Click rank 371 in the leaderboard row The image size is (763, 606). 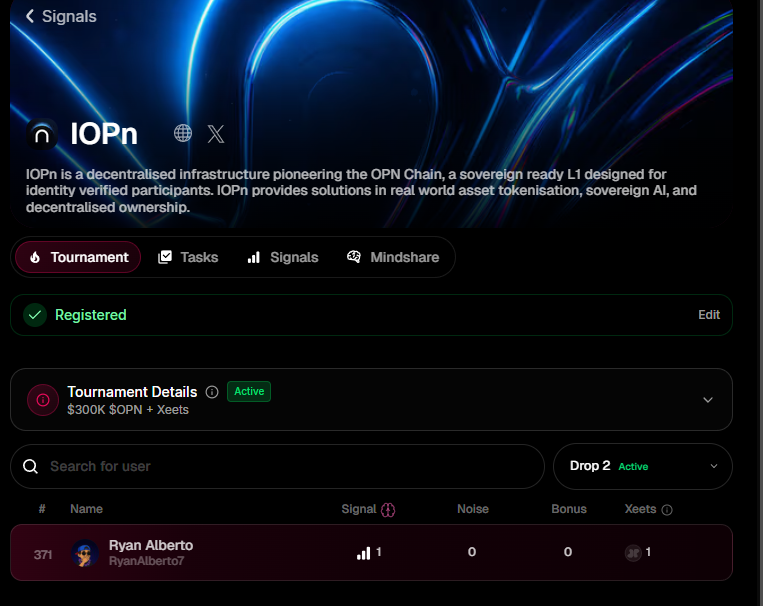pyautogui.click(x=43, y=554)
